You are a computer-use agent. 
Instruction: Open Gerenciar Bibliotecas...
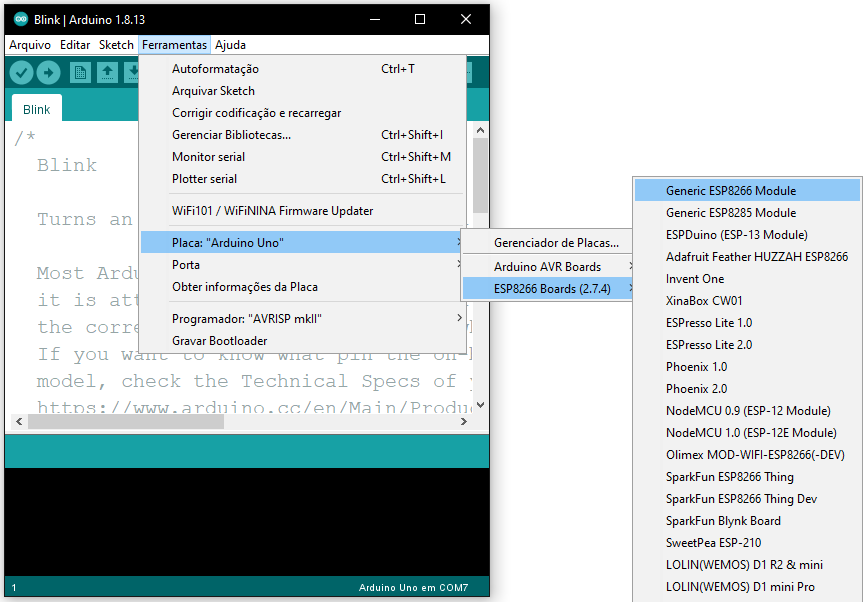[x=302, y=135]
